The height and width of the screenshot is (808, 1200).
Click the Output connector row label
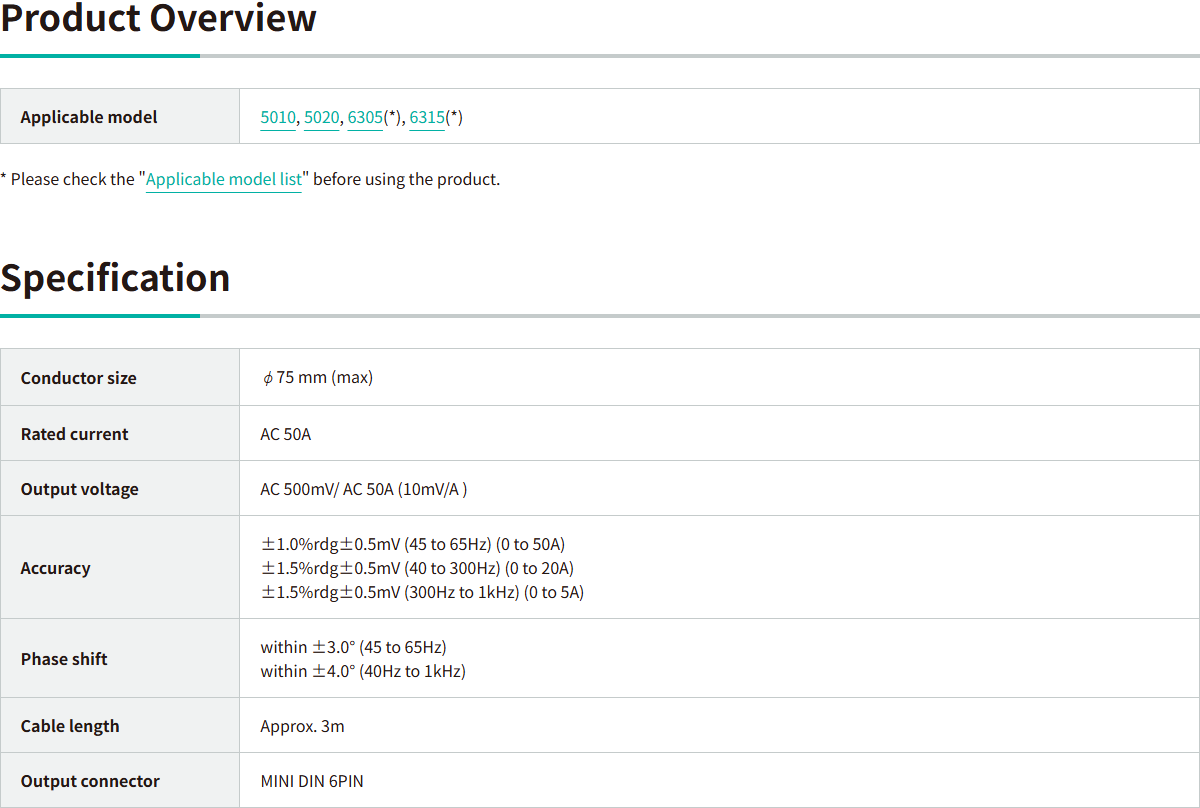[90, 781]
